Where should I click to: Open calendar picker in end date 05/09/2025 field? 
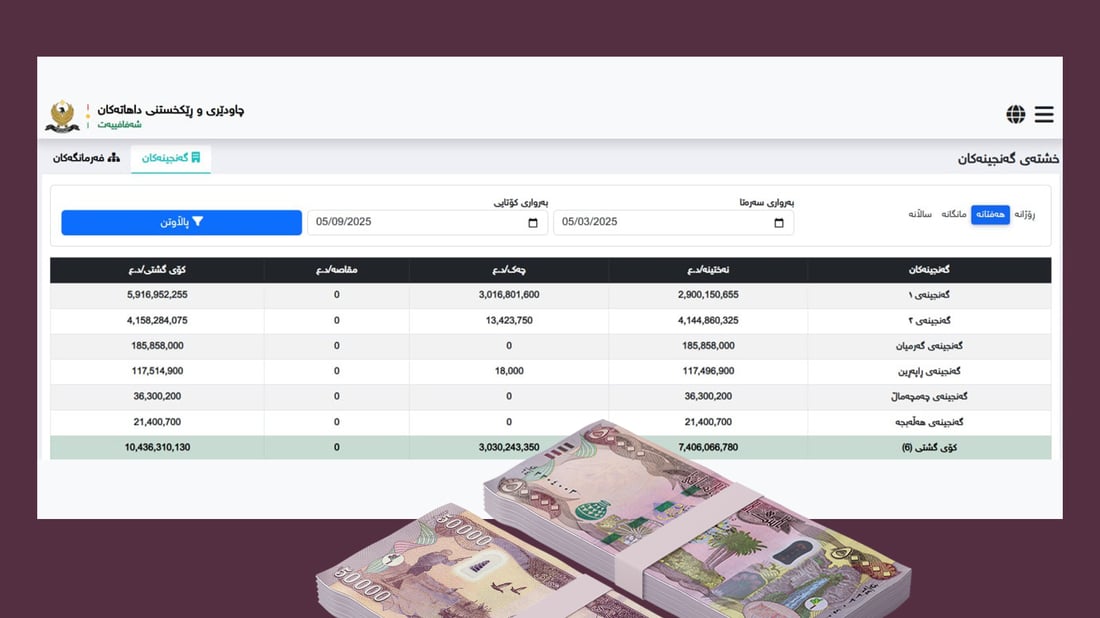pos(532,222)
